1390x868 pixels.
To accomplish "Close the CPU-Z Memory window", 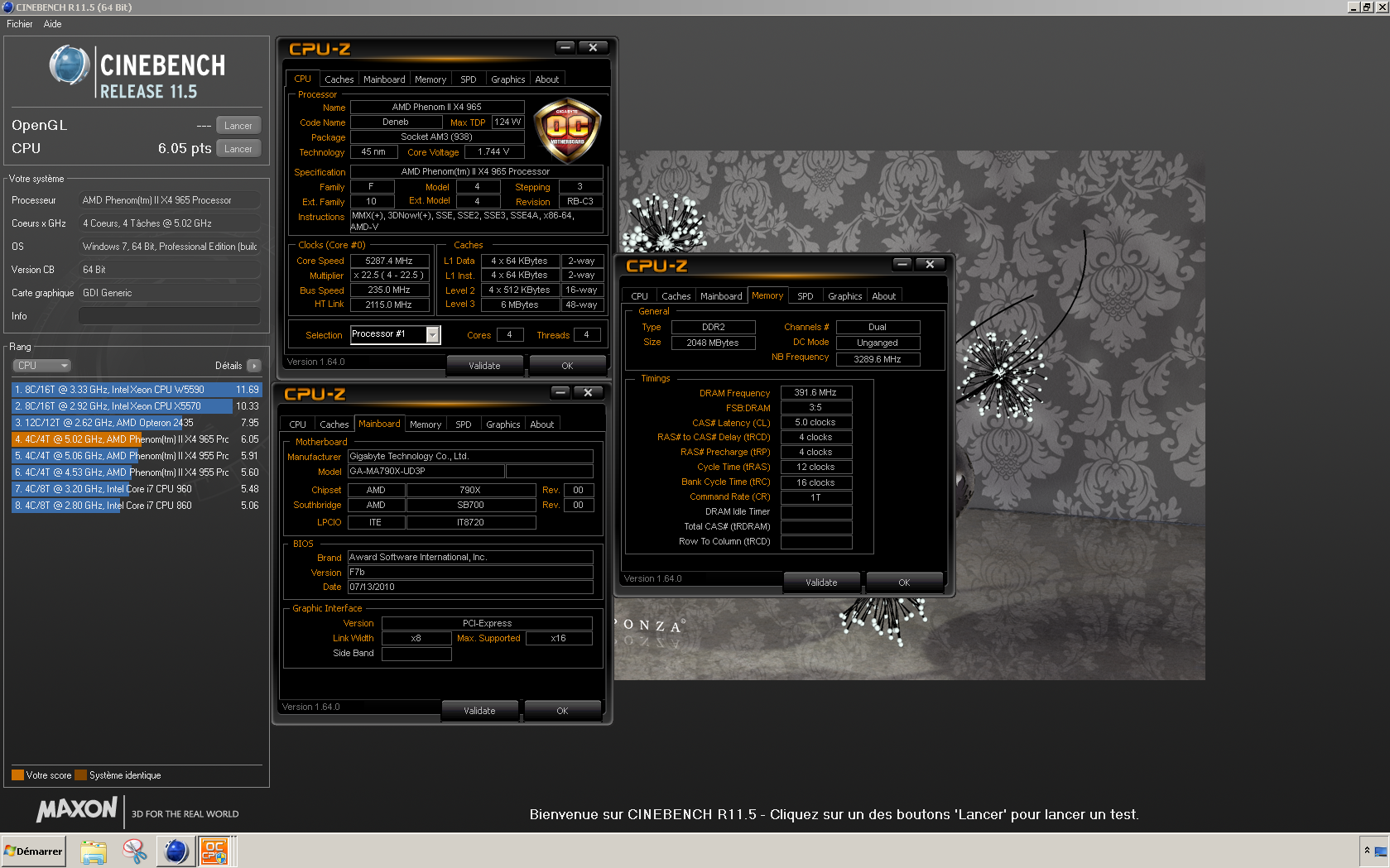I will pyautogui.click(x=930, y=264).
